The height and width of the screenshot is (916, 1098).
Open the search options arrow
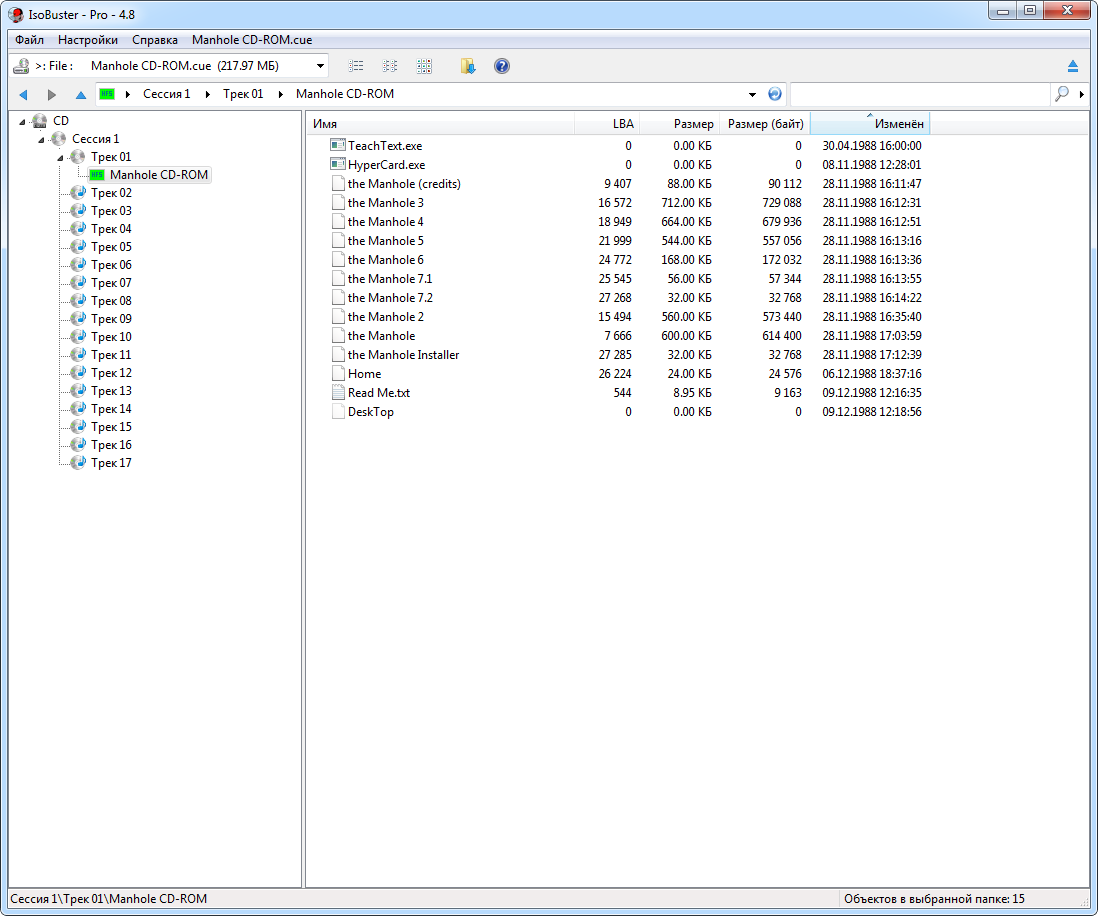(x=1082, y=94)
